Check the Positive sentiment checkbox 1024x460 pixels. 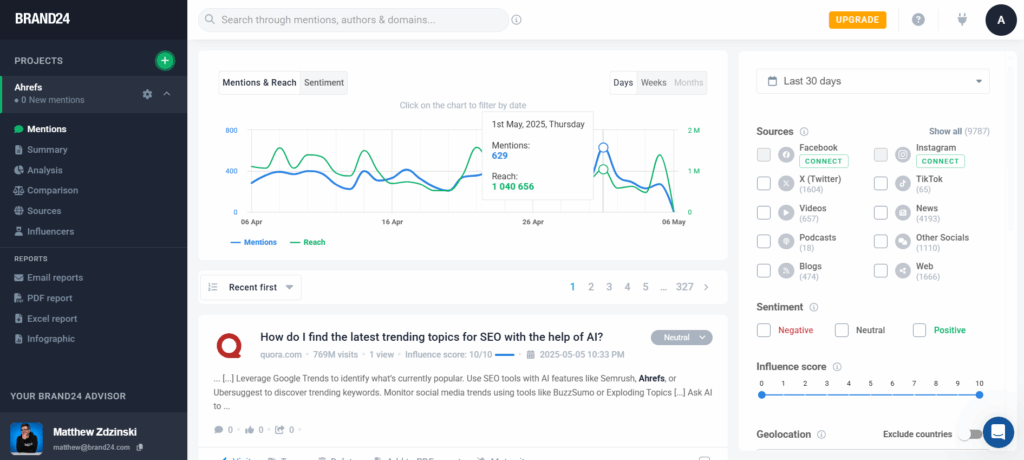click(x=920, y=330)
